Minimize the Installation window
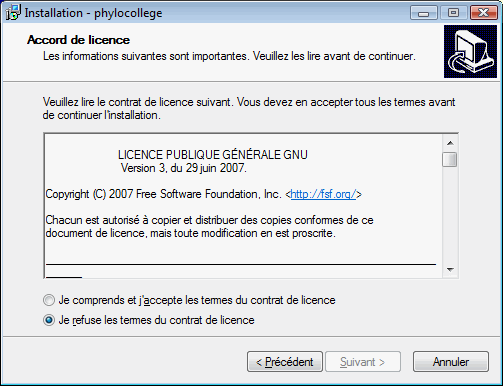Image resolution: width=503 pixels, height=386 pixels. (x=423, y=13)
